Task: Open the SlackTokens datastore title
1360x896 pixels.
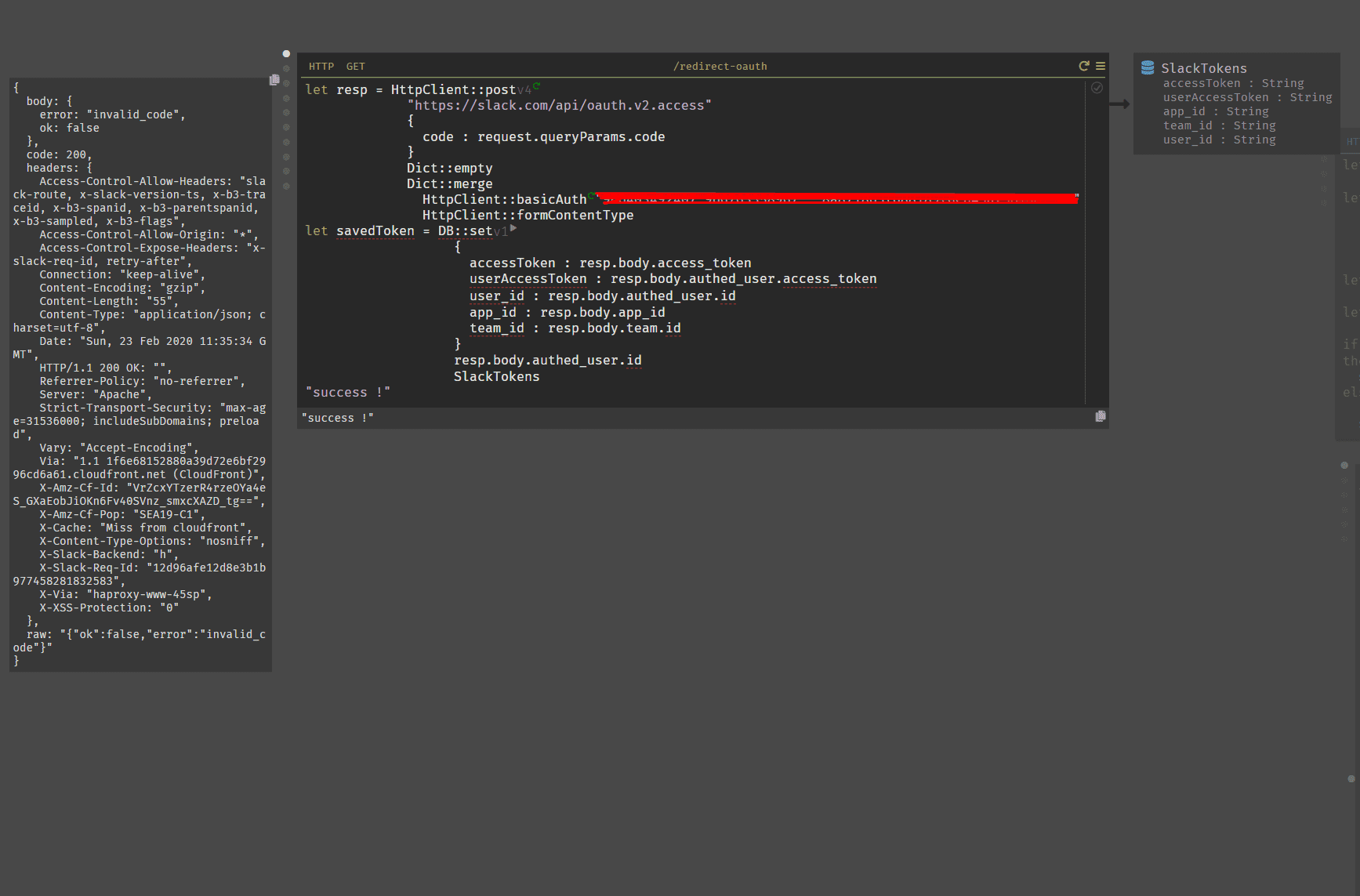Action: click(1204, 68)
